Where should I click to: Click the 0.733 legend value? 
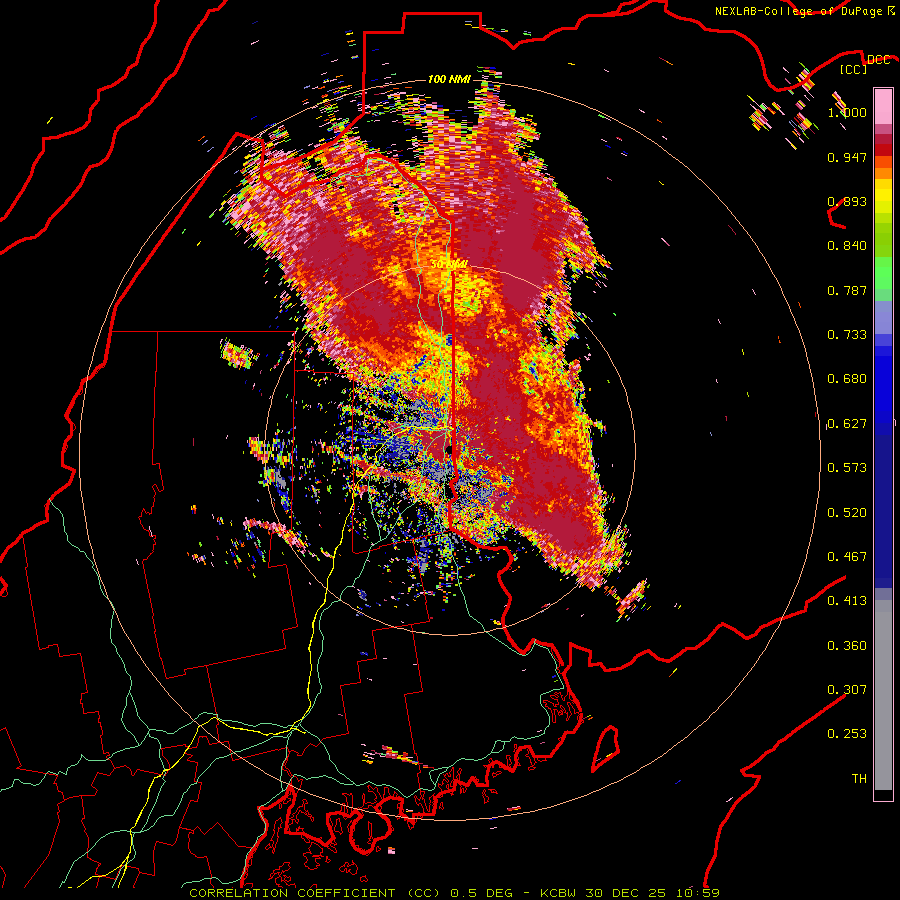847,335
